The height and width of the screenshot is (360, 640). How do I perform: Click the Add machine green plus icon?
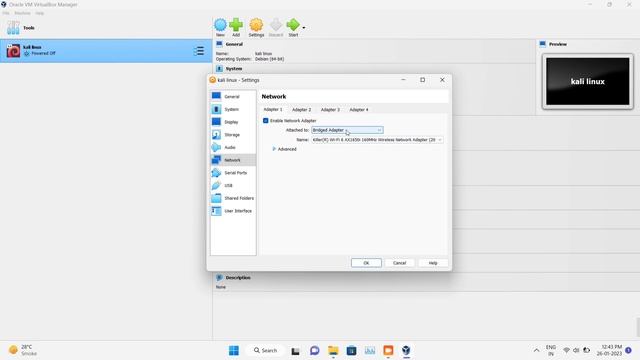tap(236, 27)
